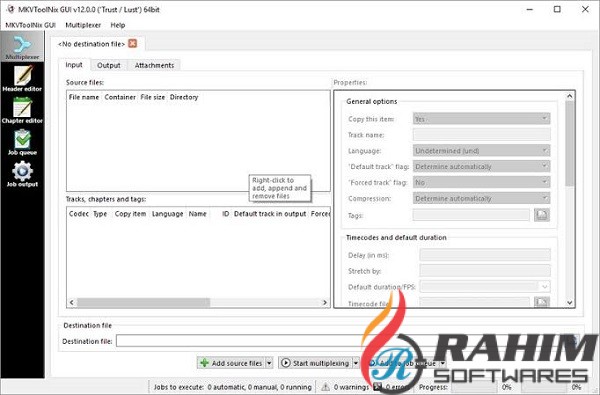The height and width of the screenshot is (395, 600).
Task: Click the Jobs to execute status text
Action: (233, 387)
